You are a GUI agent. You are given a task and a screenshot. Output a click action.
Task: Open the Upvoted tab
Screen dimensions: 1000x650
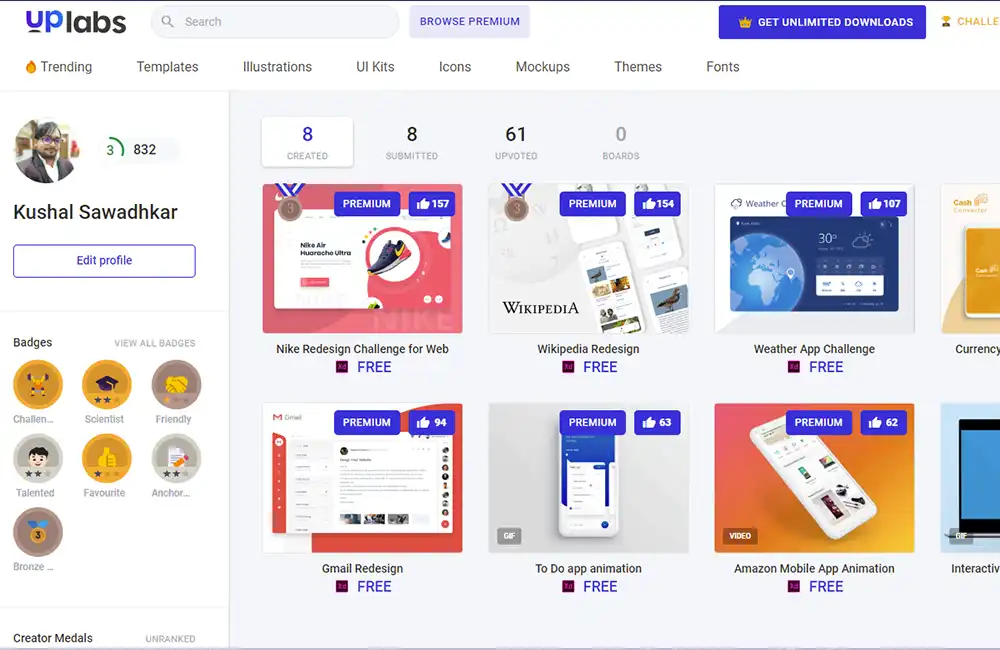click(x=516, y=142)
